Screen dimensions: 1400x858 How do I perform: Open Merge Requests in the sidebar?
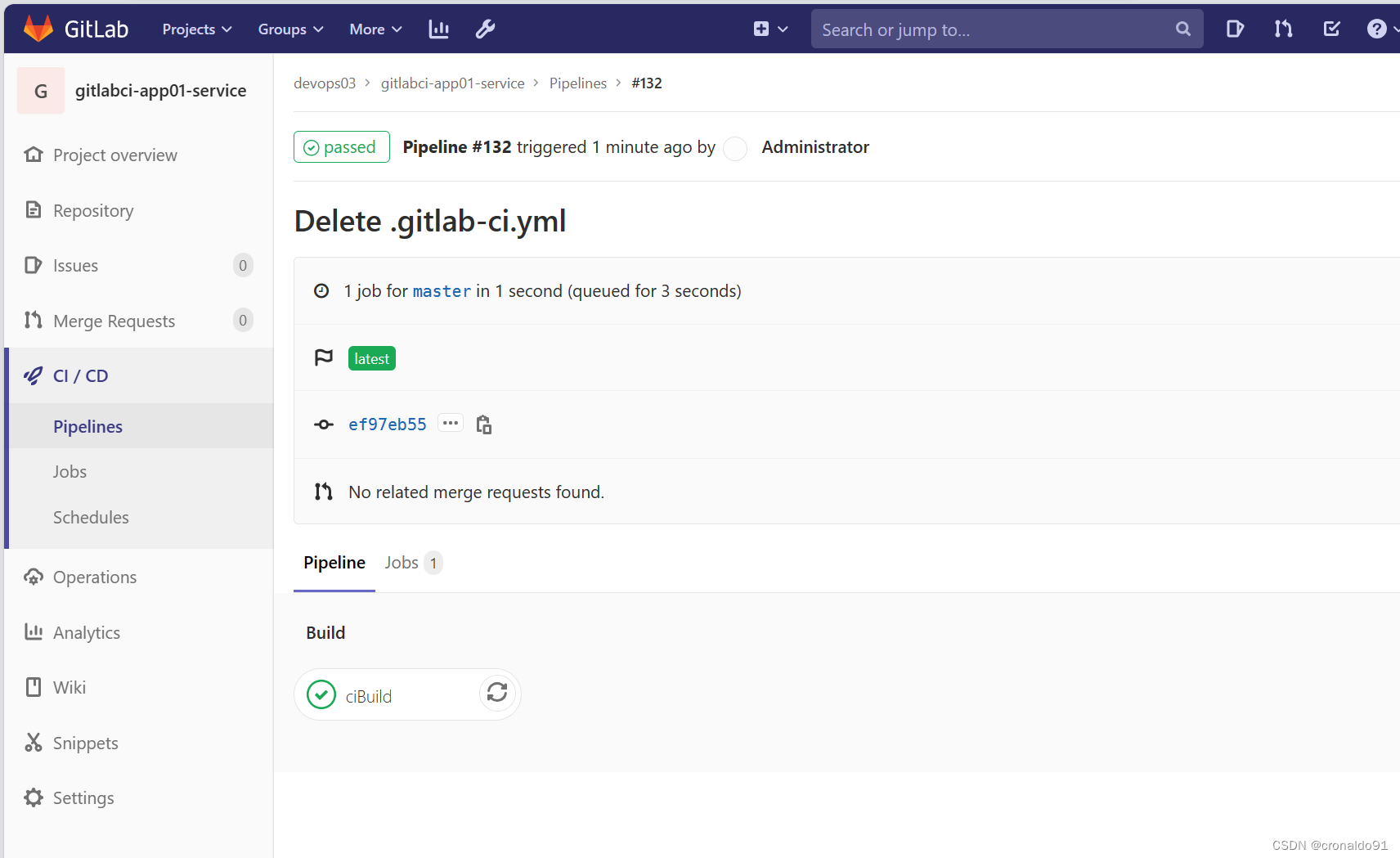click(x=114, y=321)
